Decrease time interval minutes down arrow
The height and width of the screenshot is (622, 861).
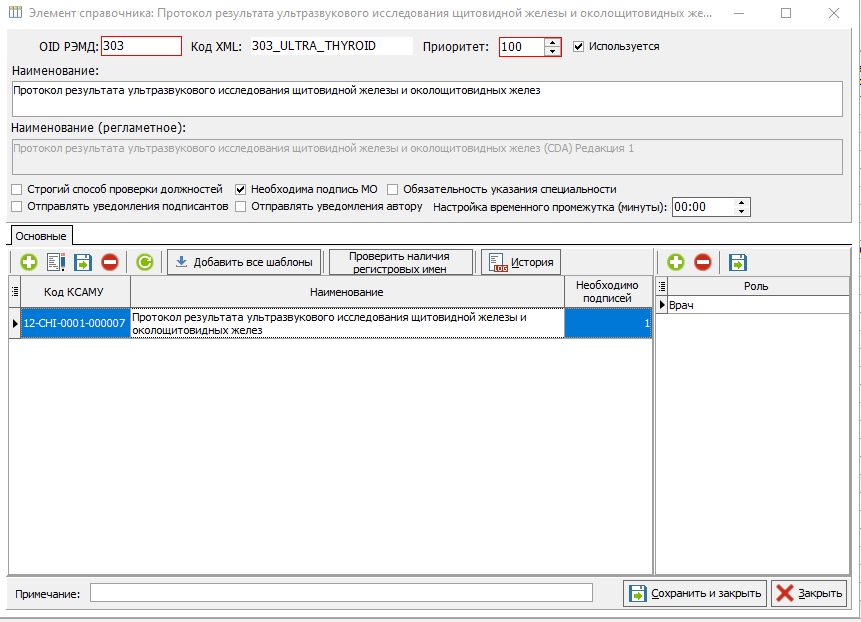pos(742,211)
